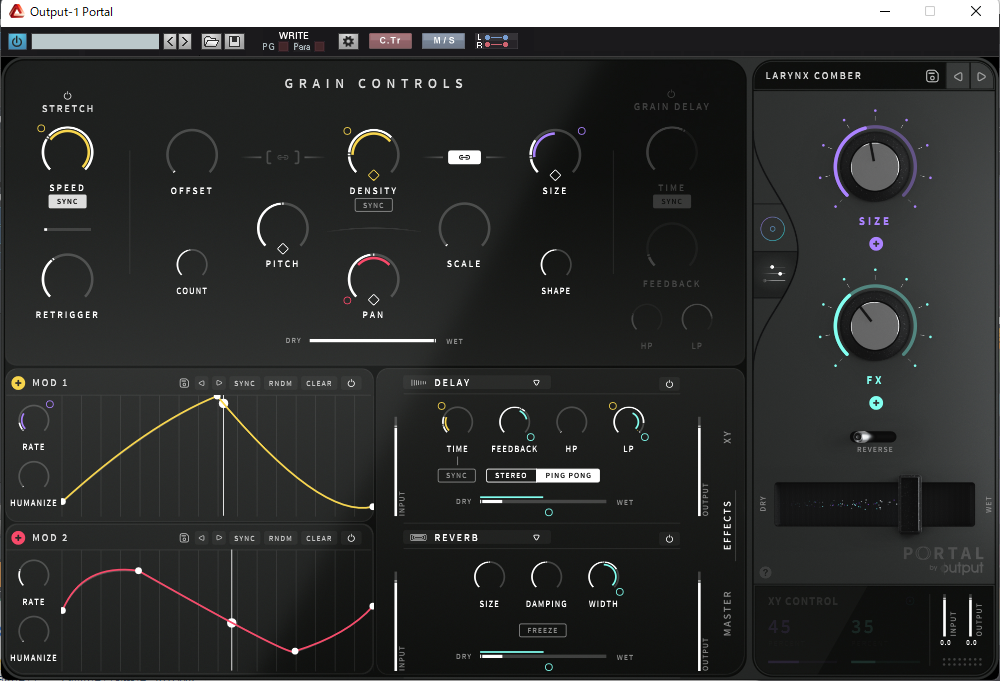Go to next preset in Larynx Comber header

pos(982,77)
